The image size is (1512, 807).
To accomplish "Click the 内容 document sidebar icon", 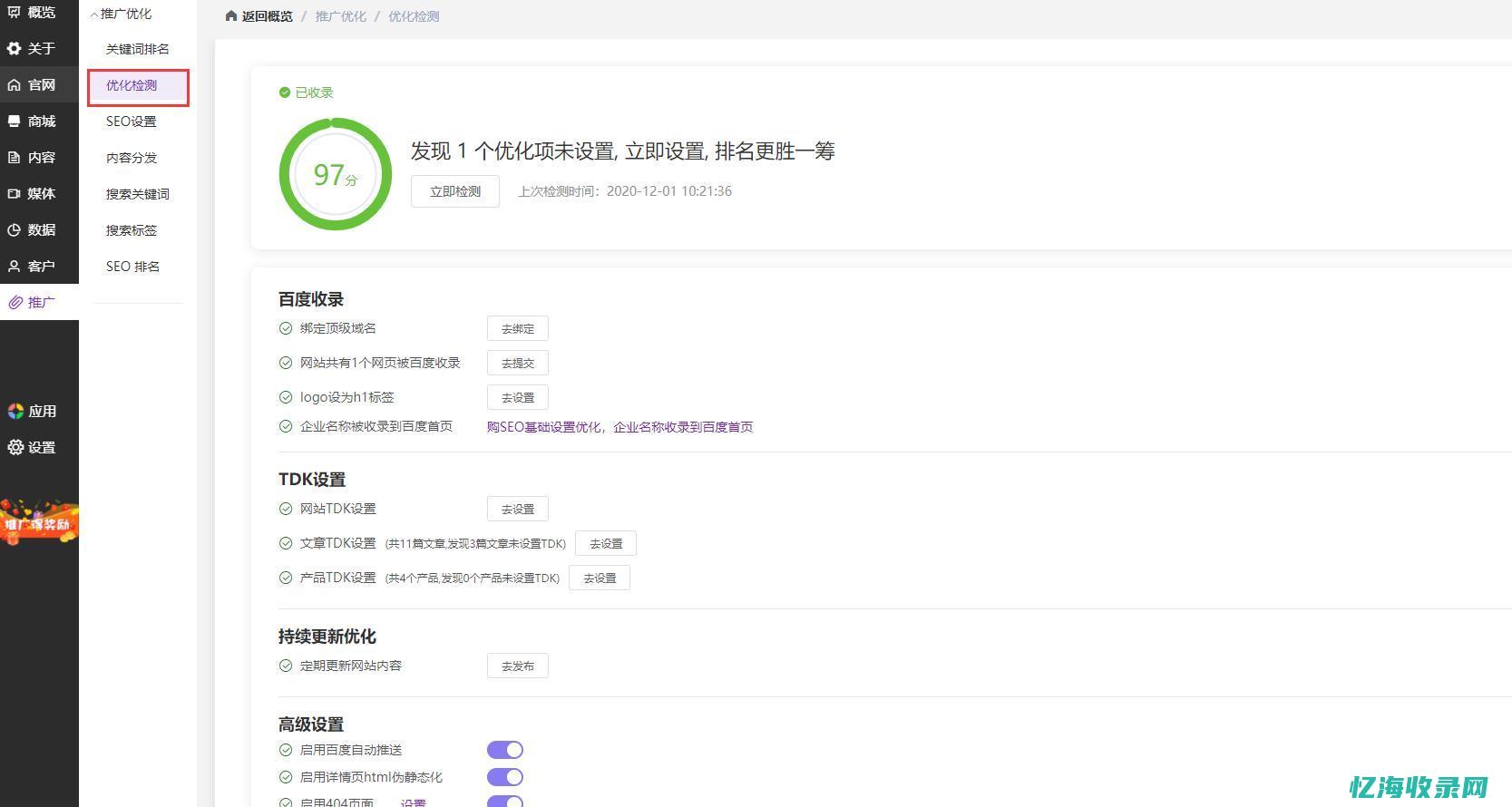I will (15, 157).
